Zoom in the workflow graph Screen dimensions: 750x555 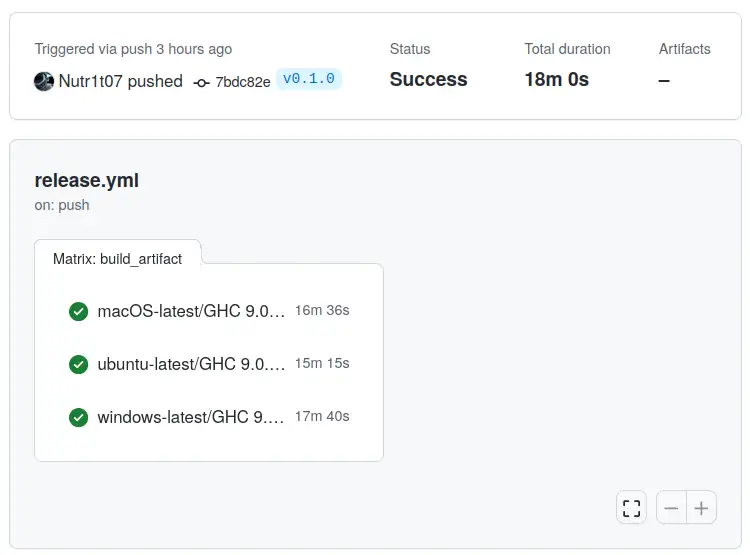pos(702,508)
